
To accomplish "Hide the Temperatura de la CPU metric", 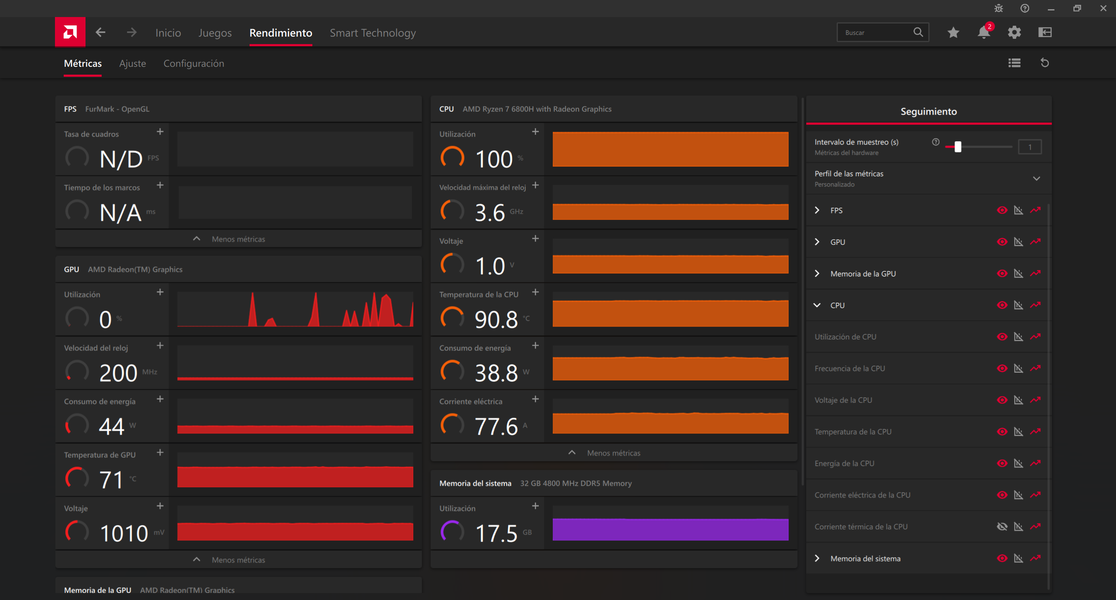I will tap(1002, 432).
